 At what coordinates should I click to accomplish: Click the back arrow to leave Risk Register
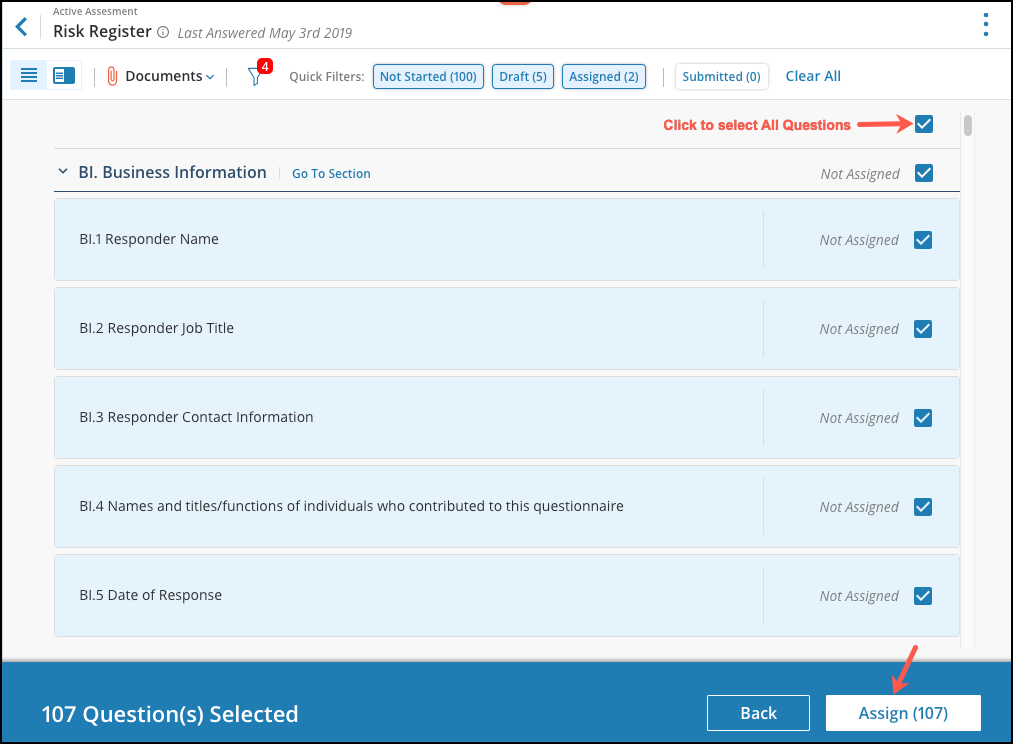point(22,26)
